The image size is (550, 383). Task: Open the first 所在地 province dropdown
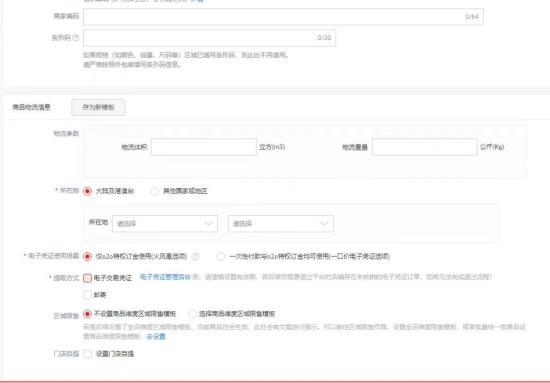click(165, 224)
